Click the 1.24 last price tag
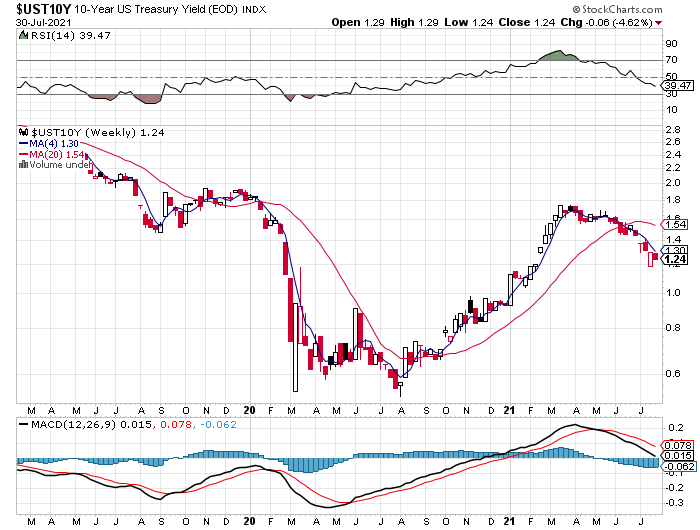This screenshot has width=700, height=530. click(675, 259)
